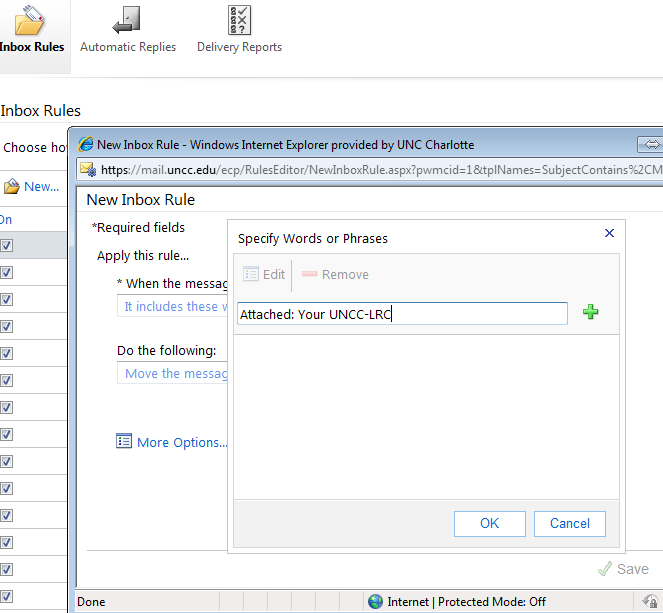Click the More Options list icon

pos(124,441)
